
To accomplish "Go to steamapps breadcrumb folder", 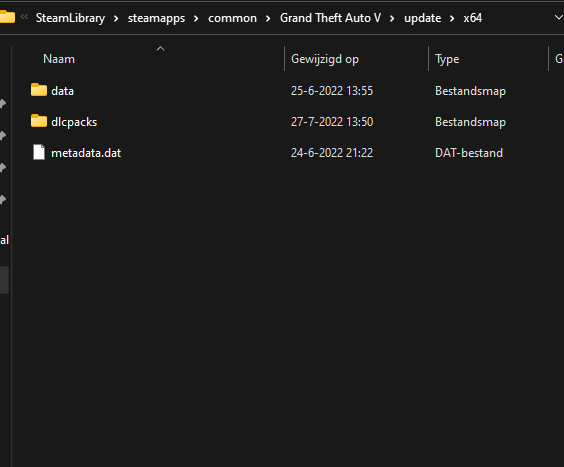I will pyautogui.click(x=156, y=18).
